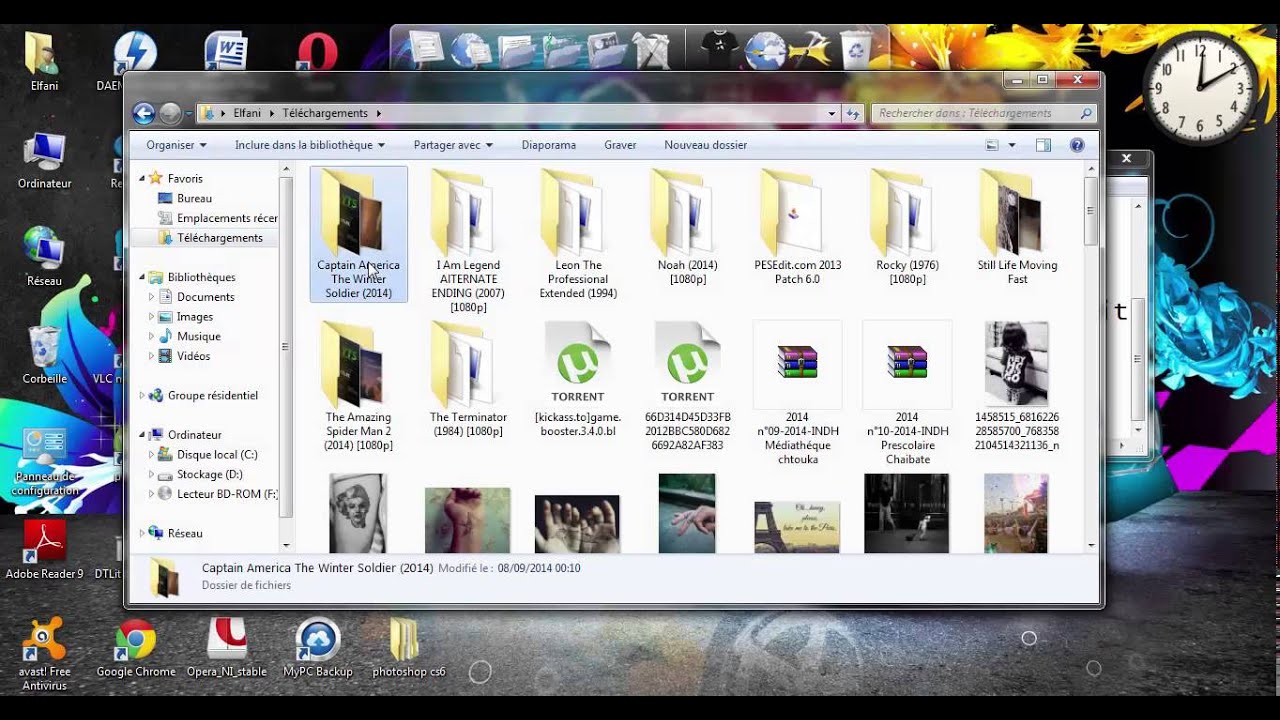Open the Organiser dropdown menu

176,145
